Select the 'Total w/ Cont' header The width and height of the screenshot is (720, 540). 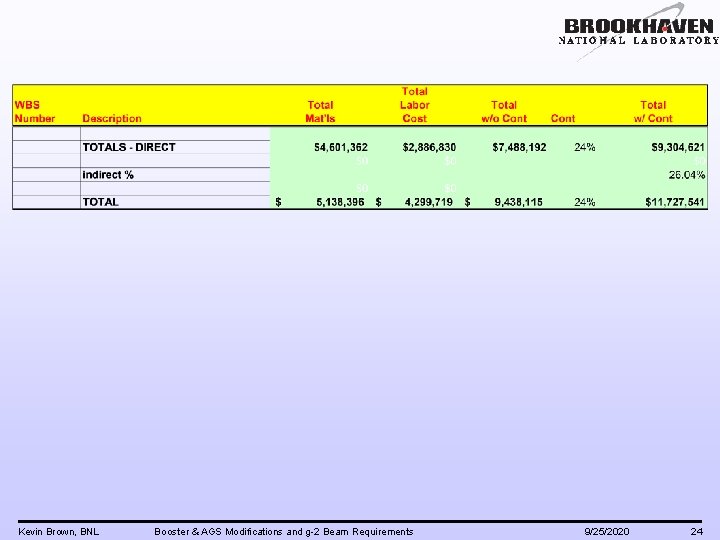[653, 112]
